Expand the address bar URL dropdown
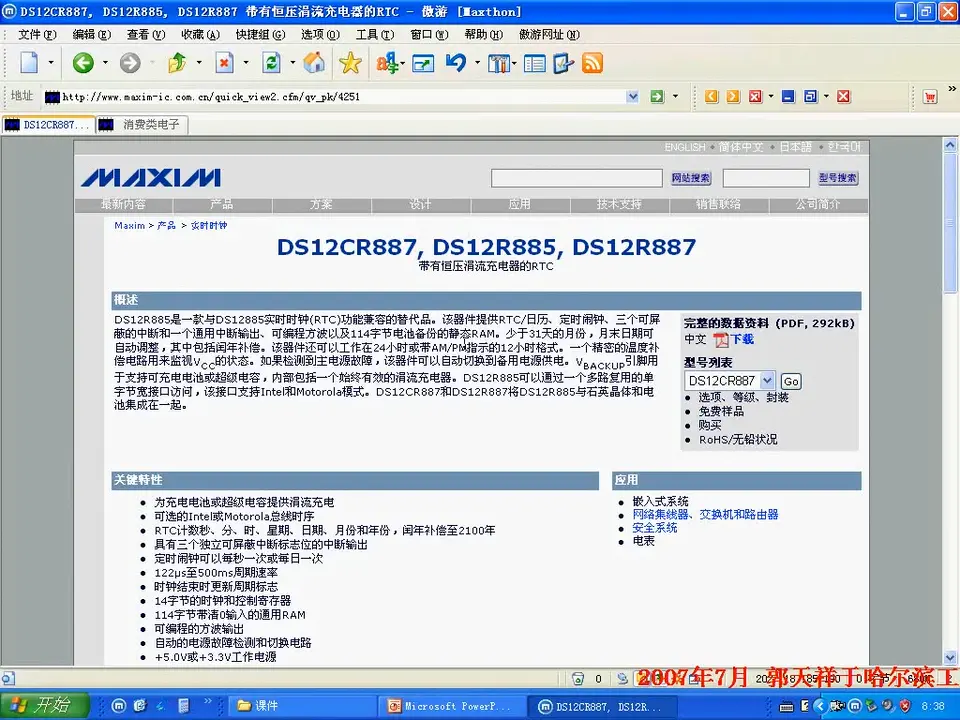960x720 pixels. coord(632,96)
